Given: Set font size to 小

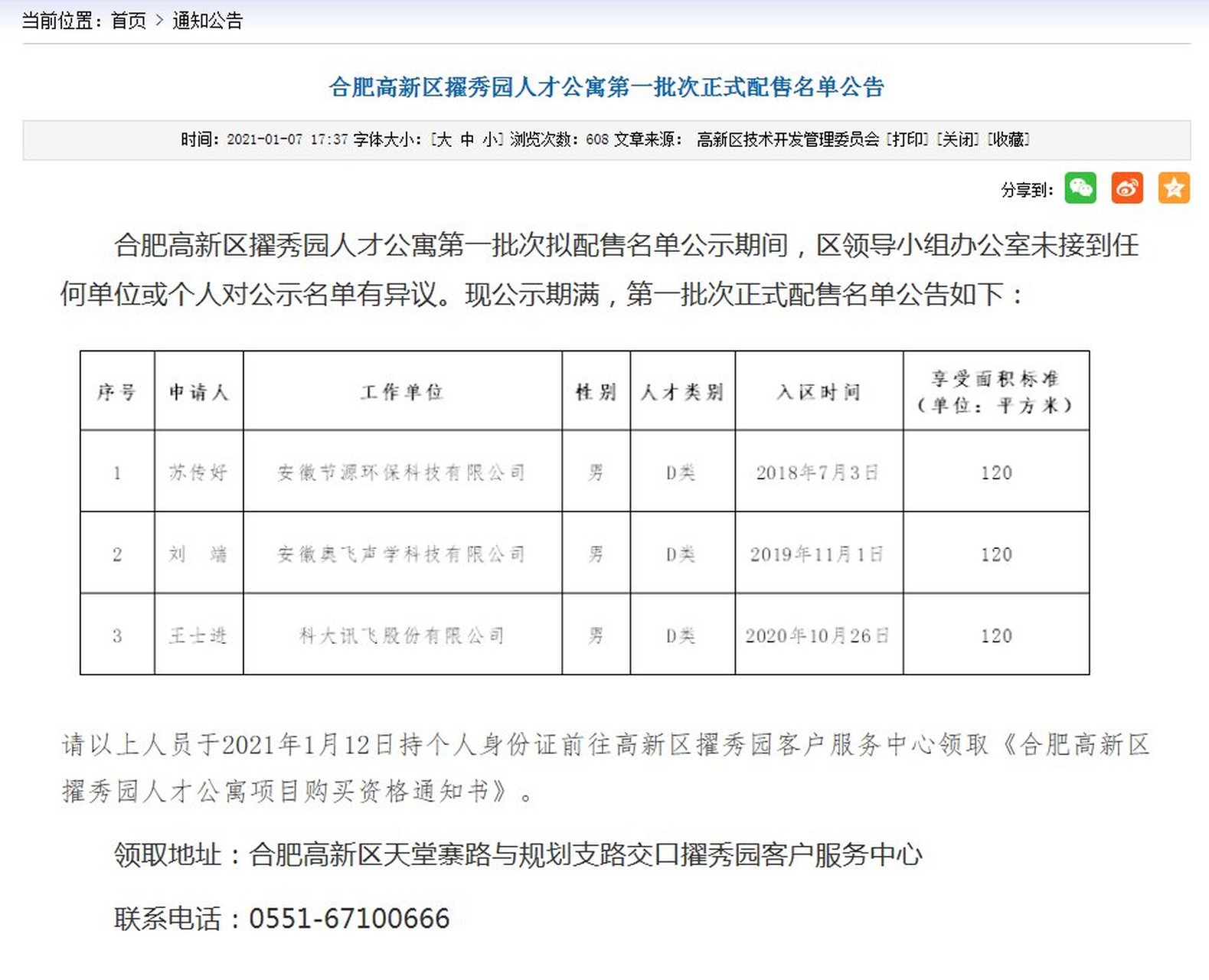Looking at the screenshot, I should coord(490,139).
